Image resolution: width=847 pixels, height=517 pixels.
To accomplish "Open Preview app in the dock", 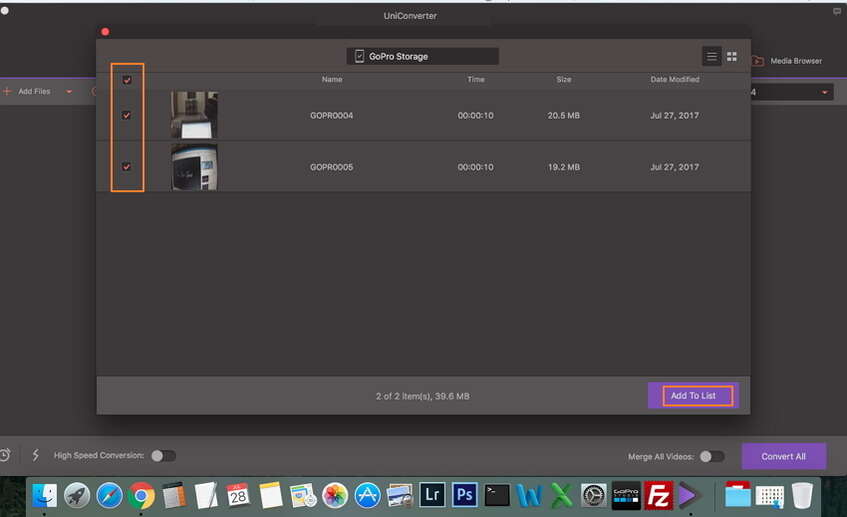I will [400, 495].
